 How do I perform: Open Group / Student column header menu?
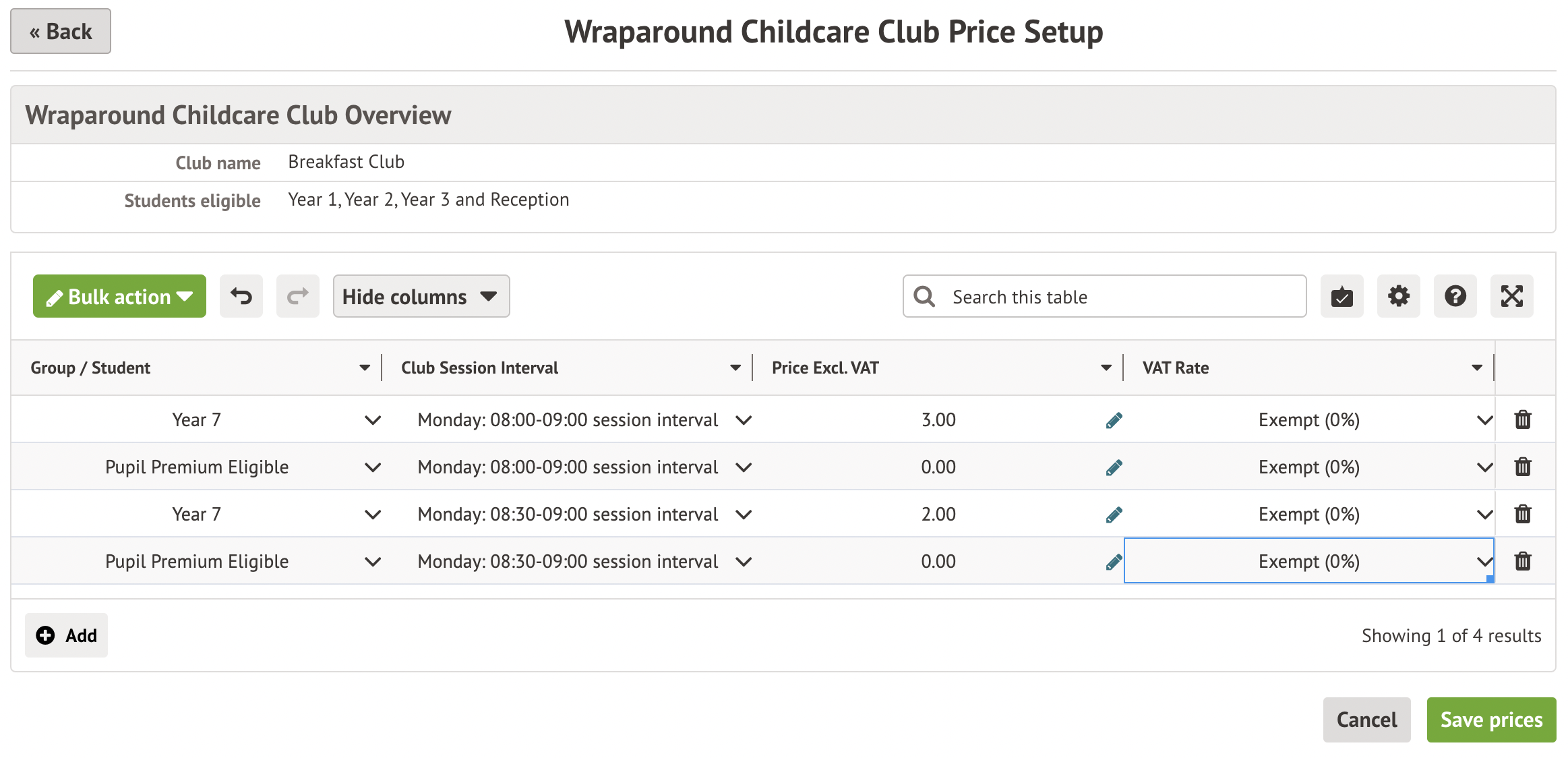(x=365, y=368)
